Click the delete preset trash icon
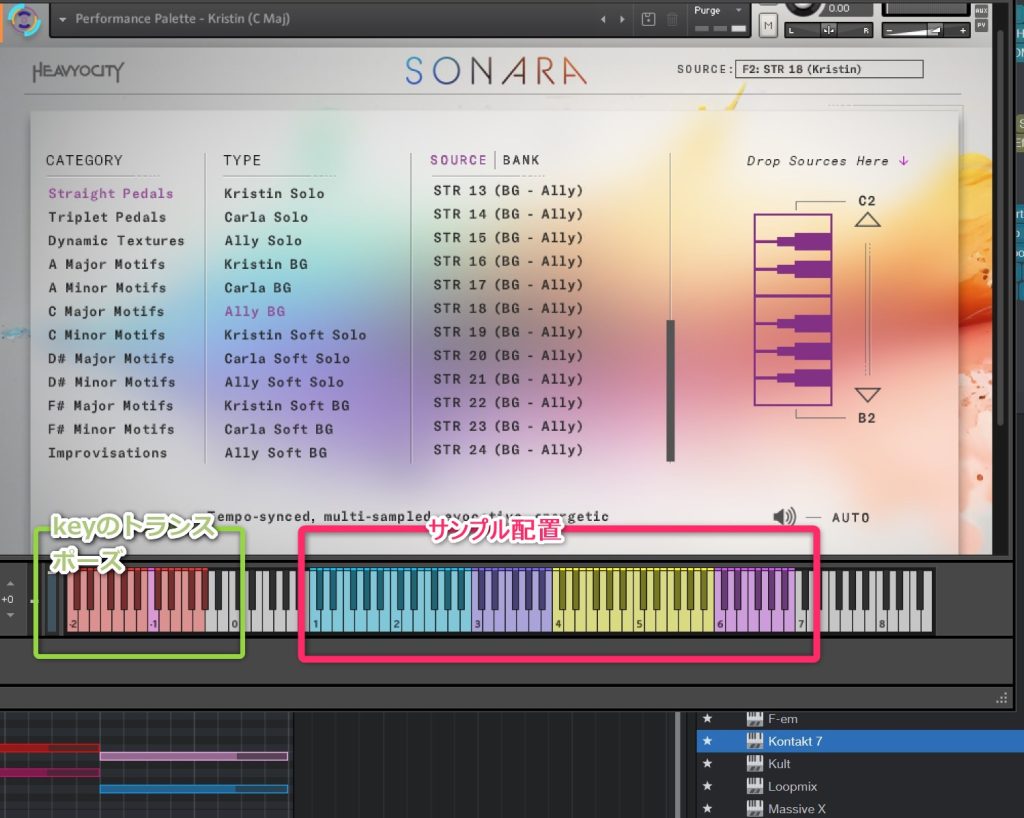This screenshot has width=1024, height=818. [x=672, y=19]
